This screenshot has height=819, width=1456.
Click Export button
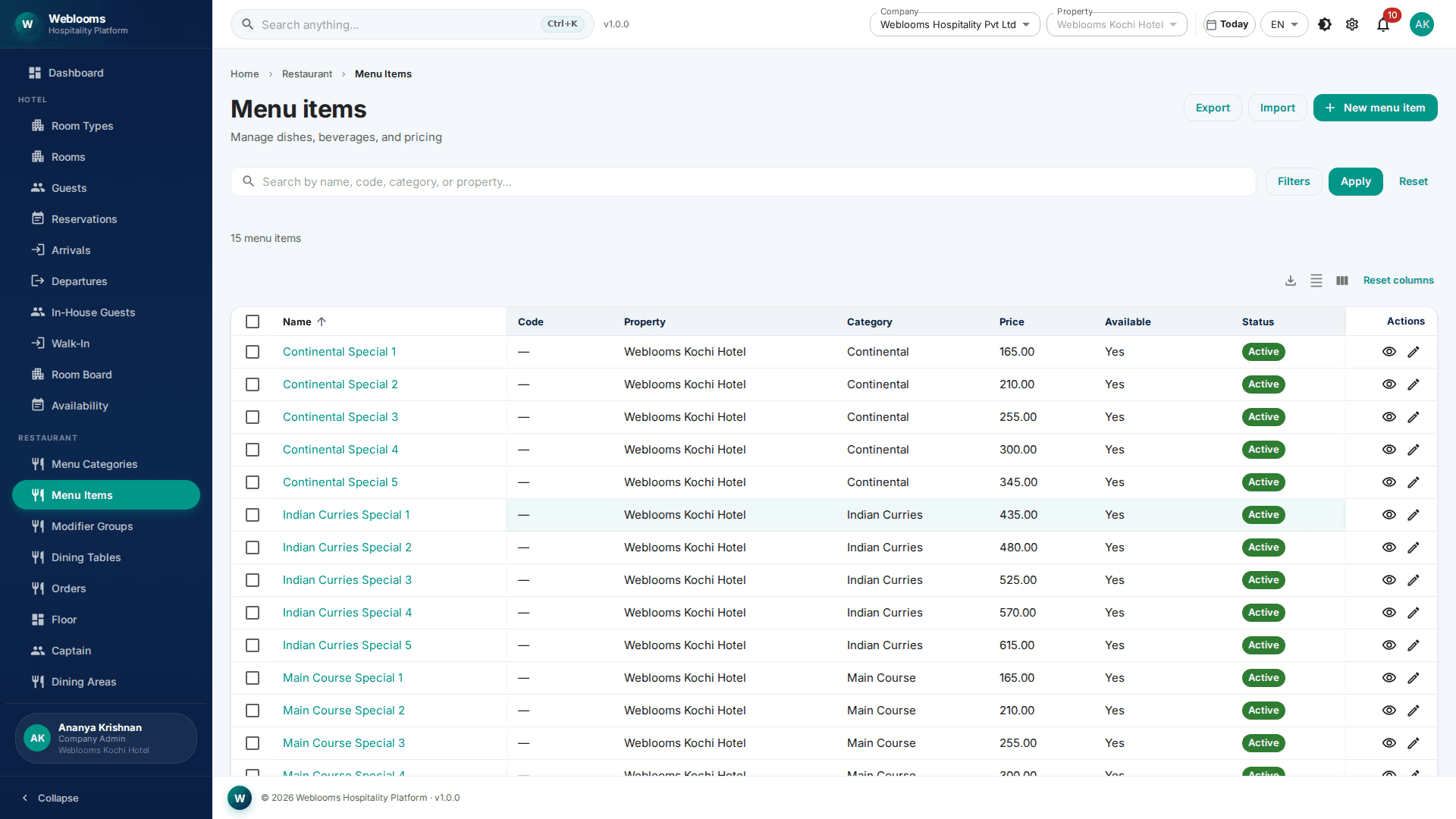tap(1213, 108)
